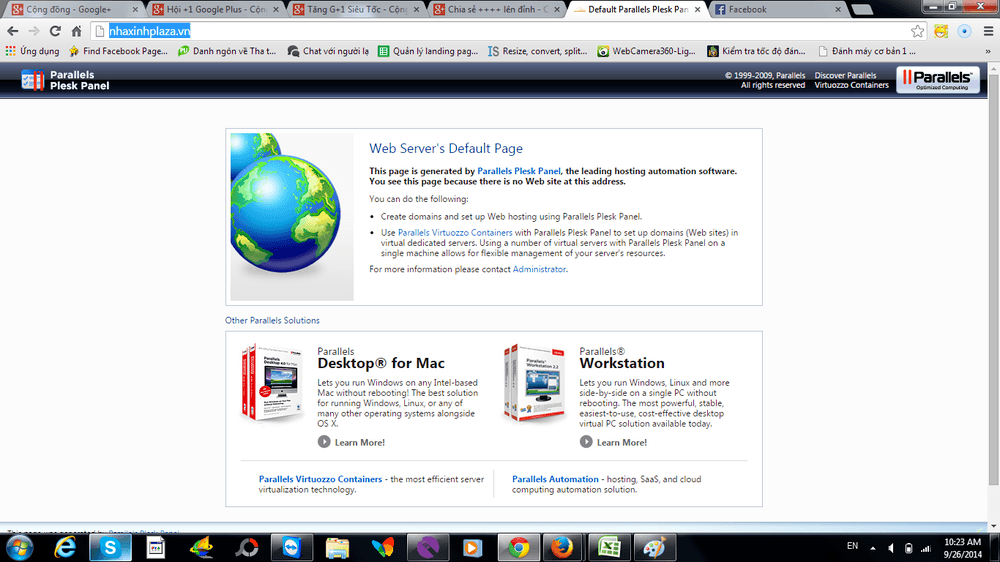Image resolution: width=1000 pixels, height=562 pixels.
Task: Click the network signal tray icon
Action: point(927,548)
